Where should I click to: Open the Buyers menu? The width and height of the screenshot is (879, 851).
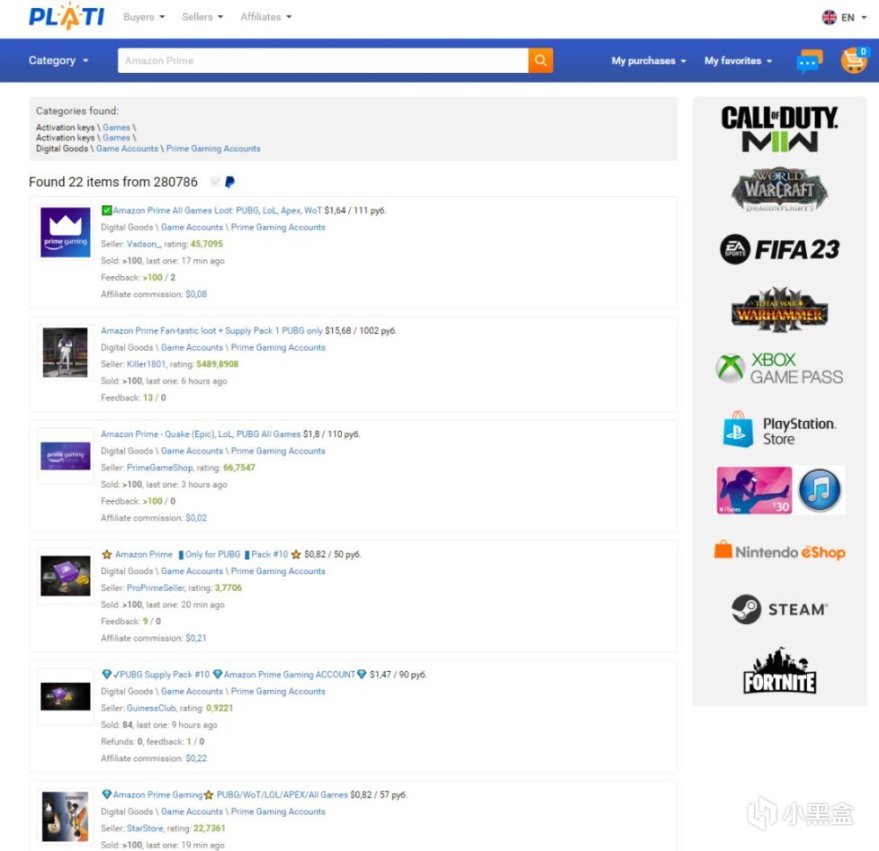(x=144, y=17)
